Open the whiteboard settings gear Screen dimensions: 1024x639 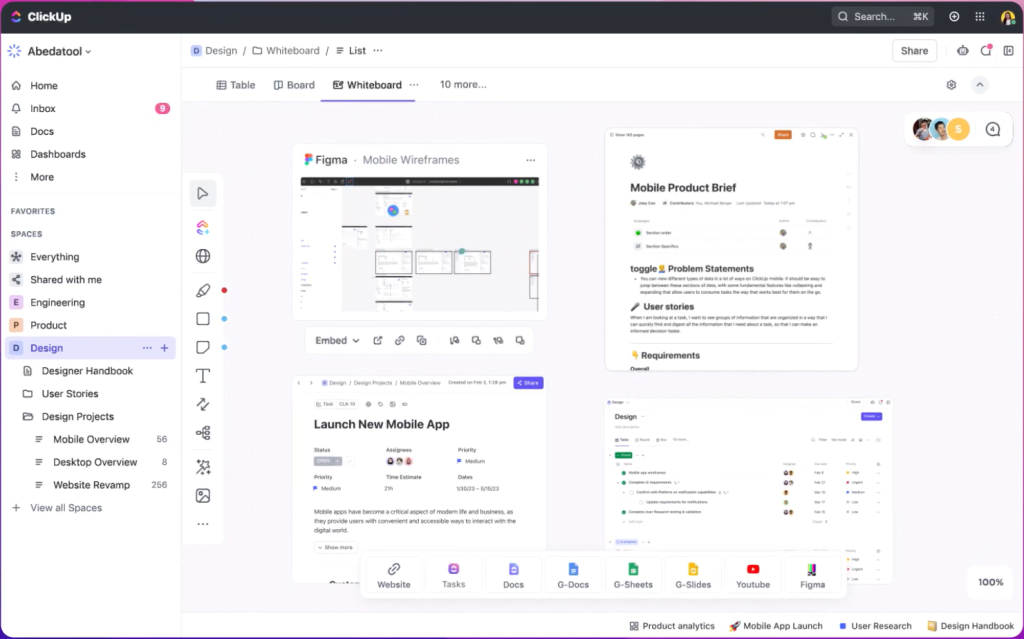tap(952, 85)
